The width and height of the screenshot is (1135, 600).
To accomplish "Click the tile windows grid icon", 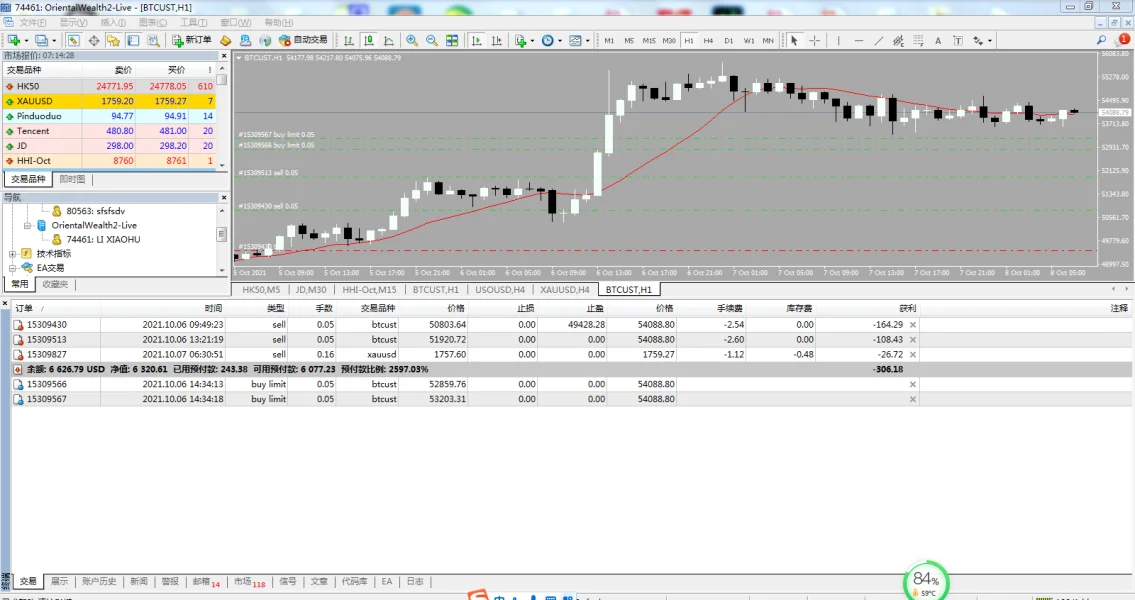I will (452, 40).
